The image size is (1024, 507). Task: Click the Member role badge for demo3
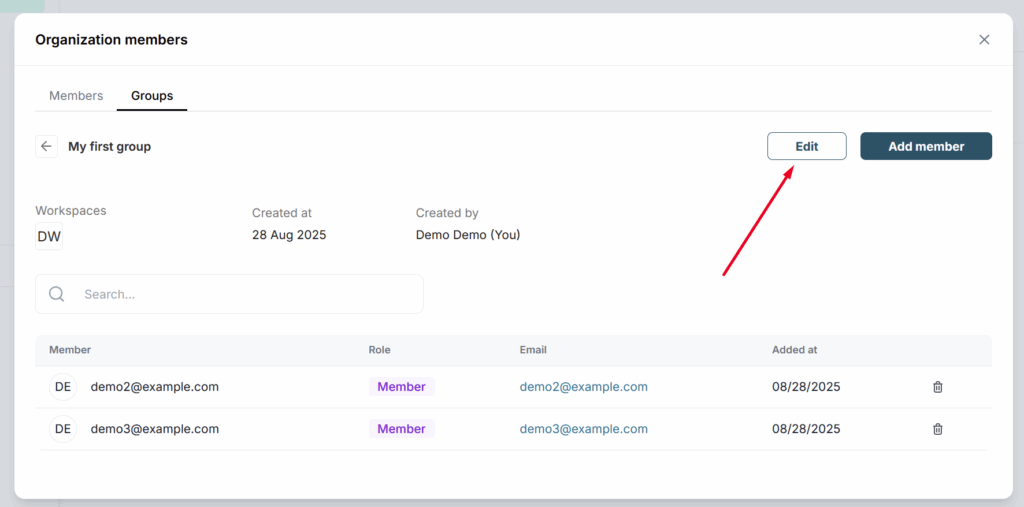point(402,429)
